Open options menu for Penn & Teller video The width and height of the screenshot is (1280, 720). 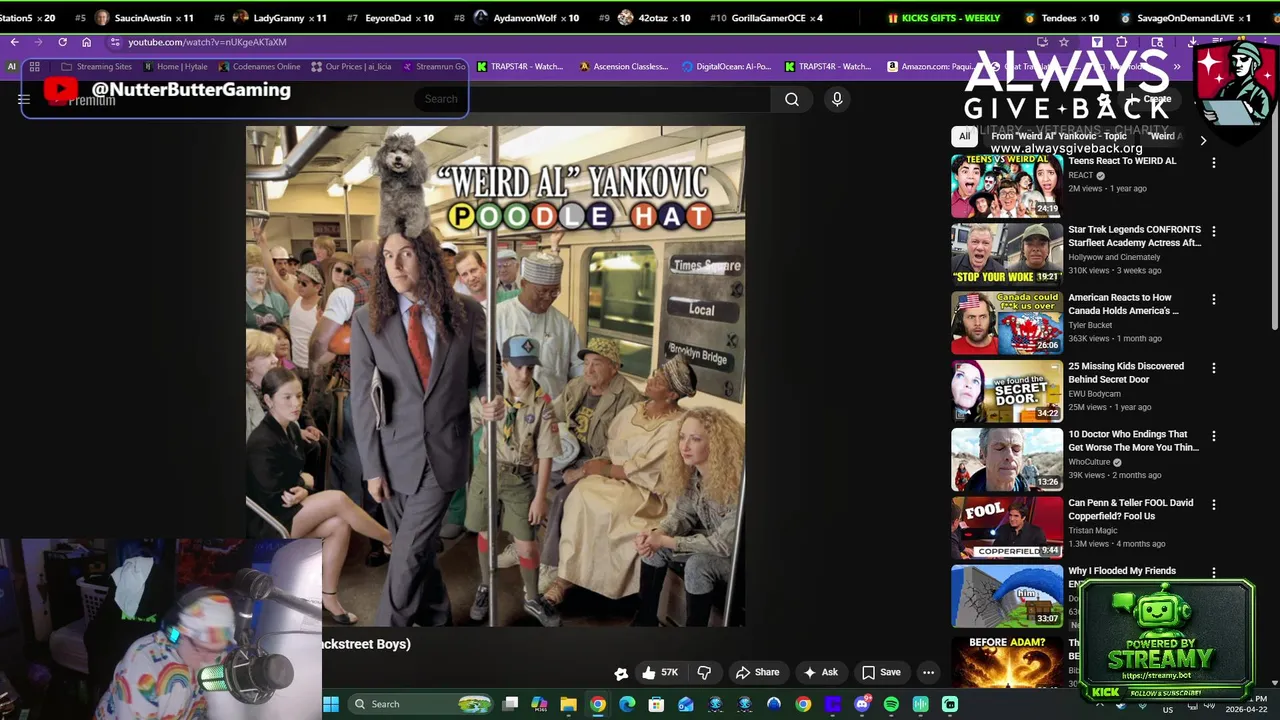(x=1214, y=505)
